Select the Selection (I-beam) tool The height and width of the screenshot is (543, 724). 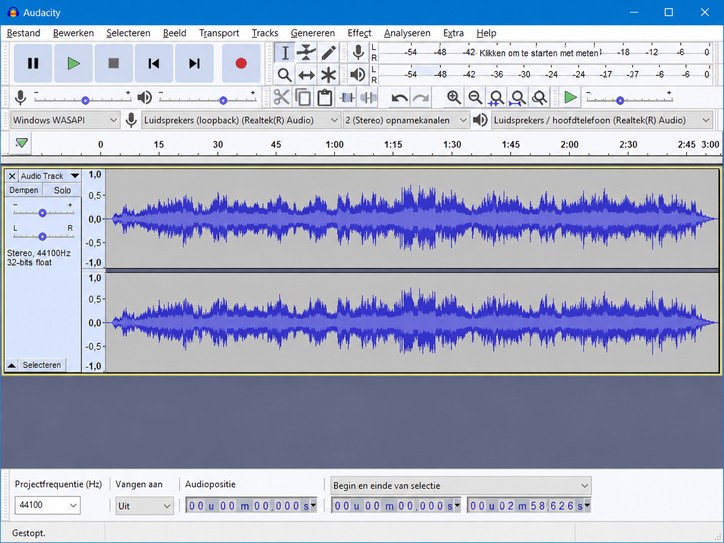click(x=285, y=53)
